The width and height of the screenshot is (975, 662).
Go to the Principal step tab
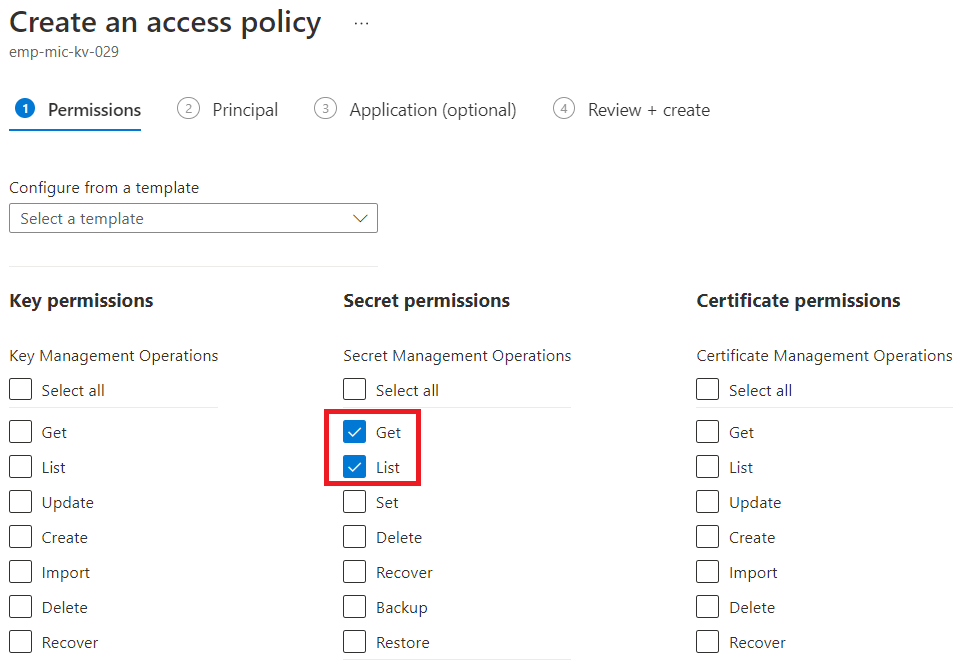tap(228, 109)
